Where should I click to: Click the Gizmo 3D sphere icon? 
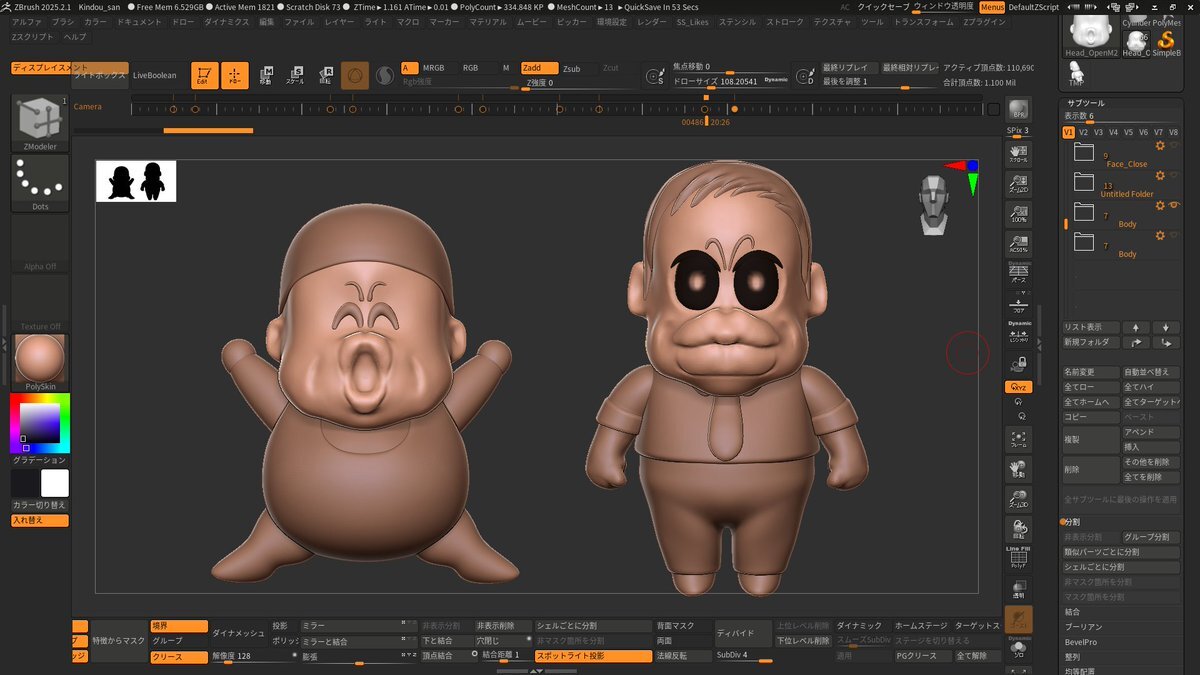click(x=355, y=75)
